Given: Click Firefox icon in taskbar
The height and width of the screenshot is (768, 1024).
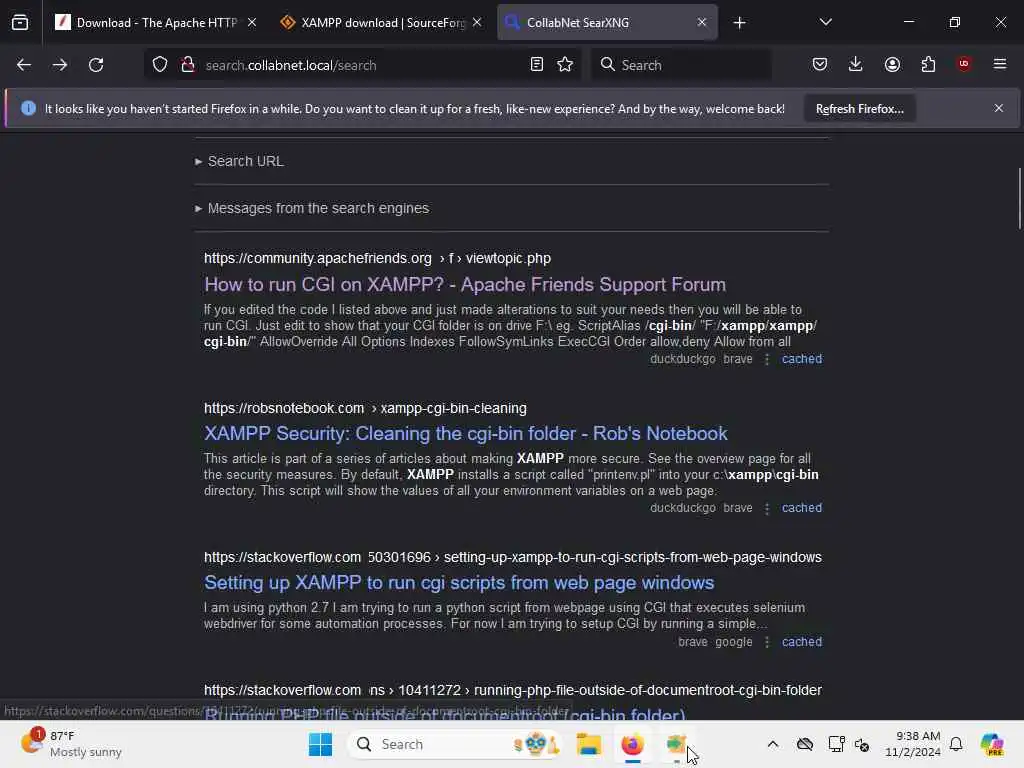Looking at the screenshot, I should 632,744.
